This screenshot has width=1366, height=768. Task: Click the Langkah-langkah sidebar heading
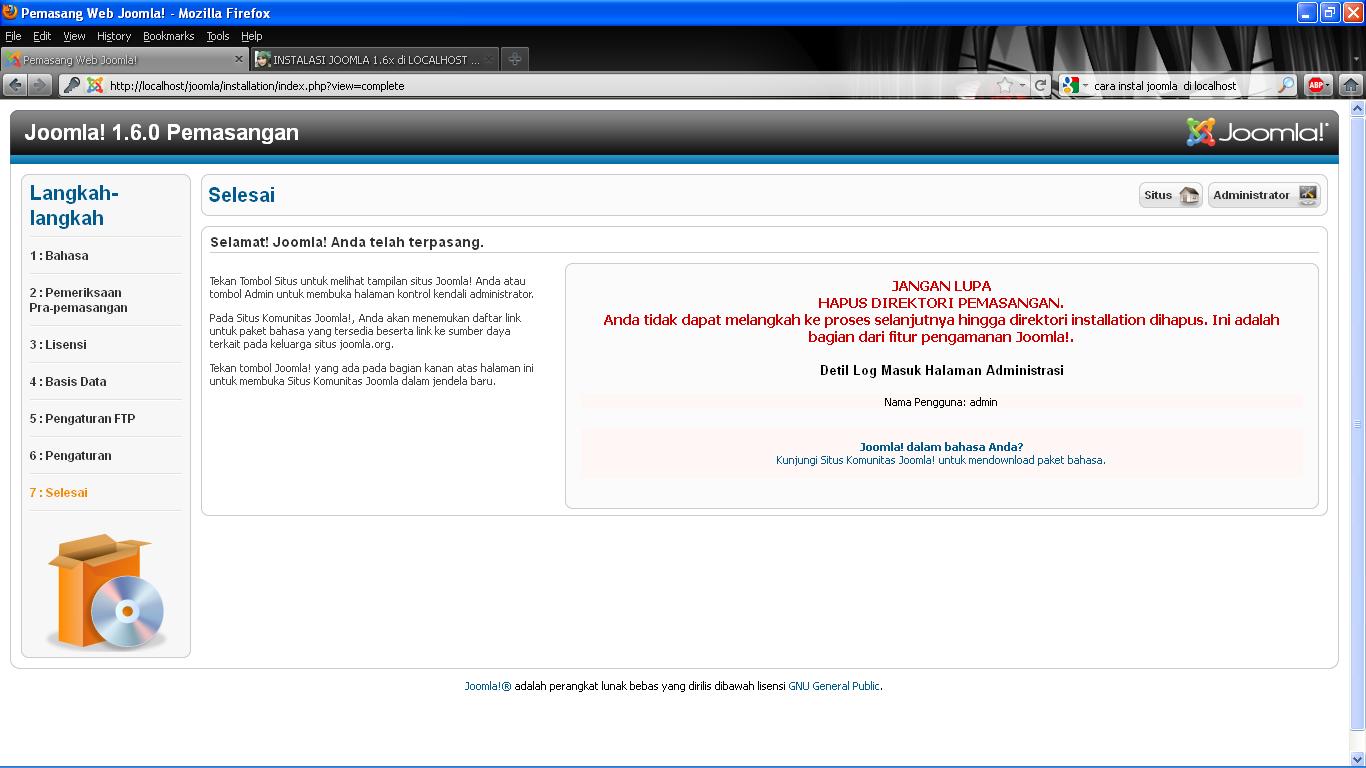point(74,205)
